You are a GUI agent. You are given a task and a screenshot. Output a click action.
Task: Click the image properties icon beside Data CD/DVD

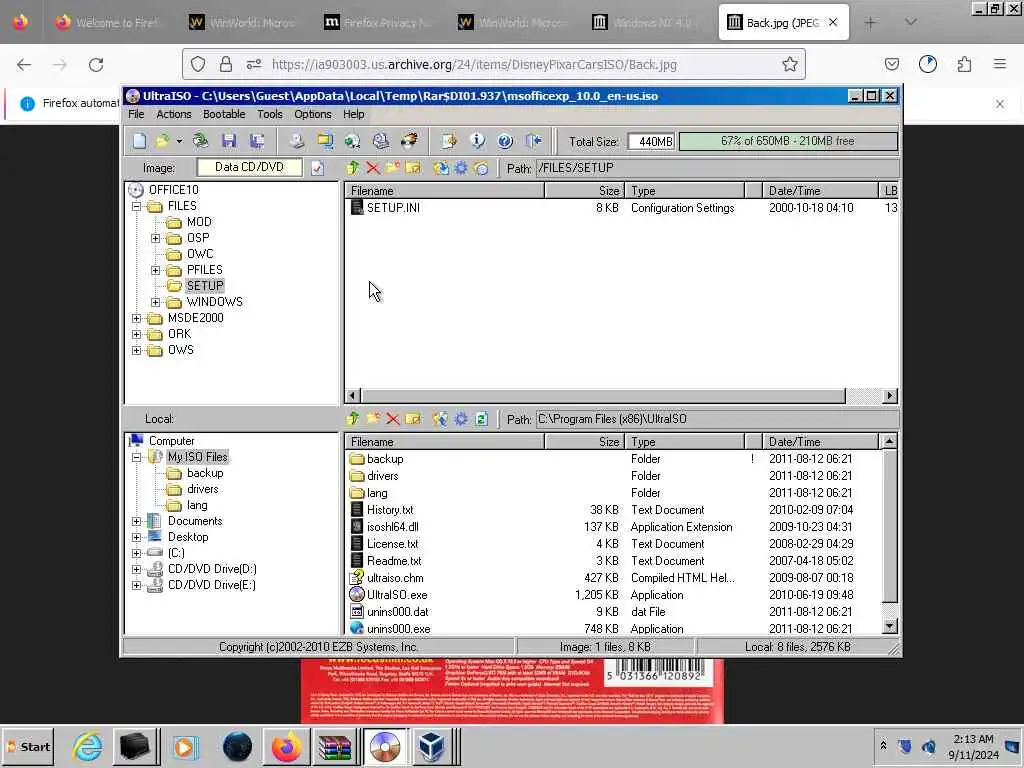(x=317, y=168)
